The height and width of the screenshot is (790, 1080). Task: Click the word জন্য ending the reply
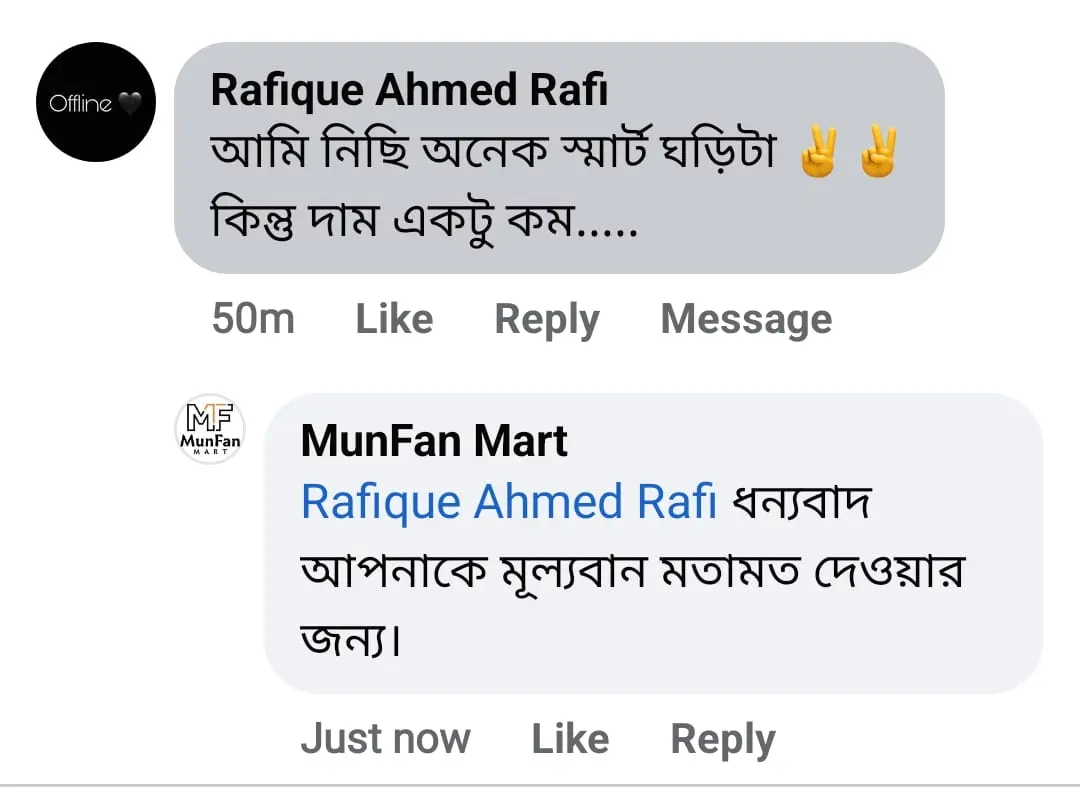pyautogui.click(x=350, y=638)
